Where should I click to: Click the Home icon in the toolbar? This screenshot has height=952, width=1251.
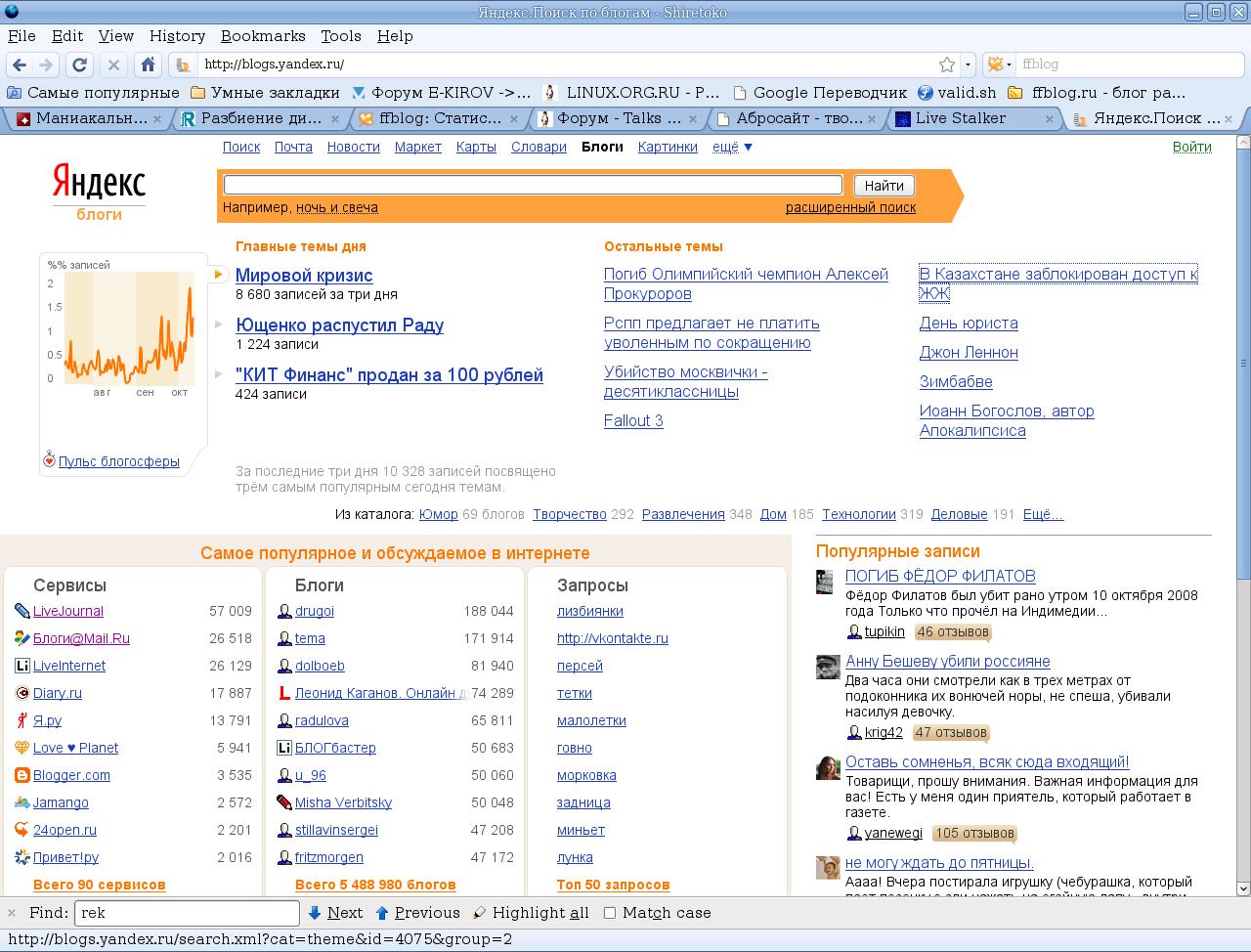148,65
